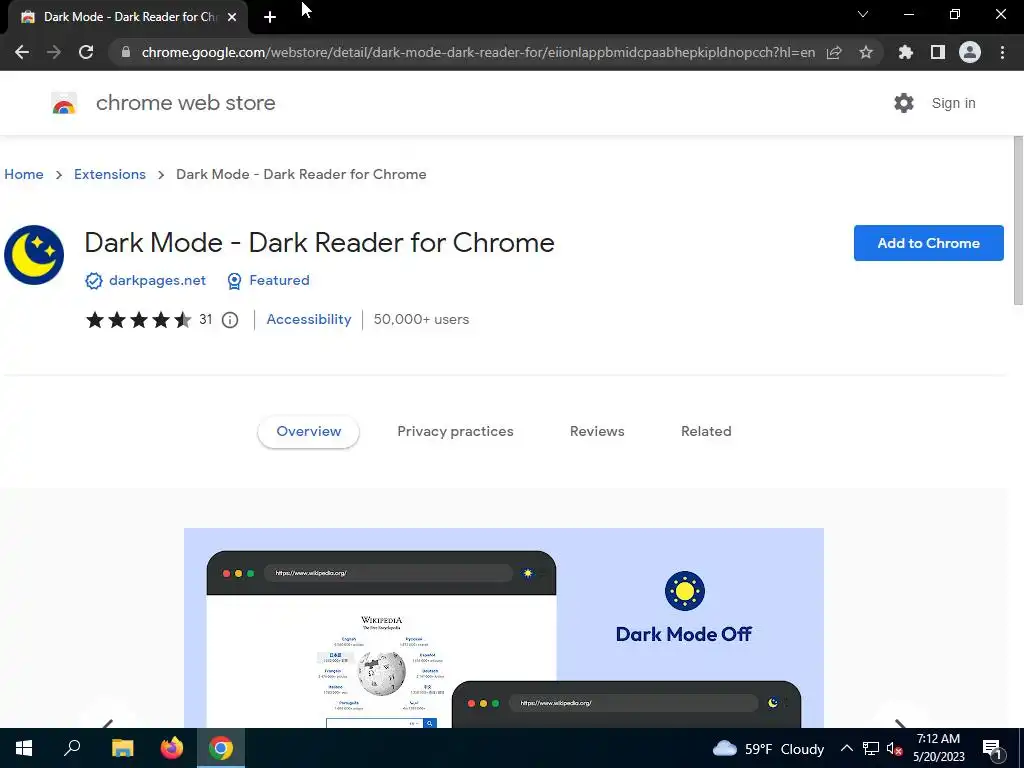Open Firefox from taskbar
Image resolution: width=1024 pixels, height=768 pixels.
pos(172,748)
